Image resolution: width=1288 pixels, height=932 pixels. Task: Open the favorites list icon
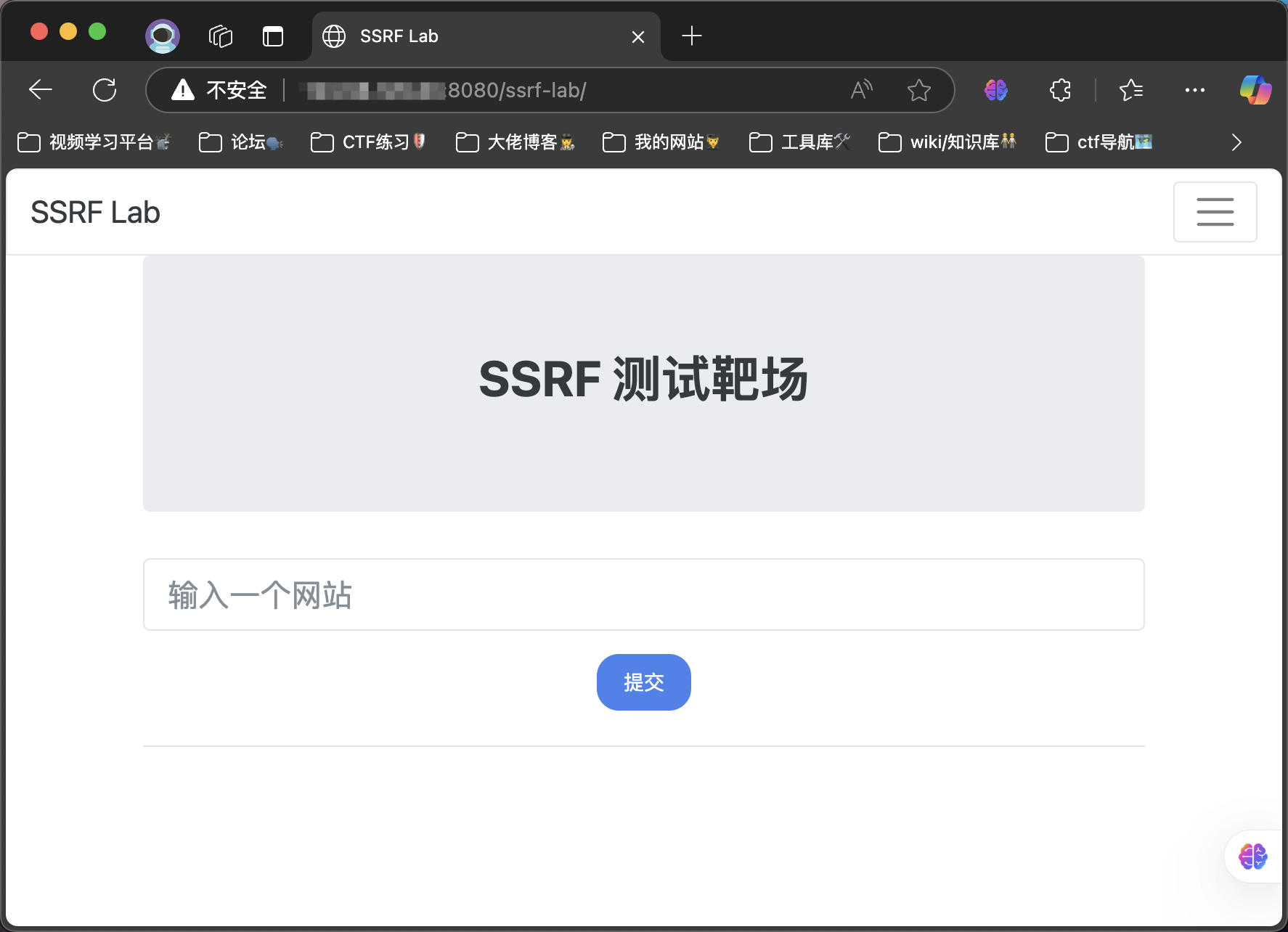pos(1131,90)
